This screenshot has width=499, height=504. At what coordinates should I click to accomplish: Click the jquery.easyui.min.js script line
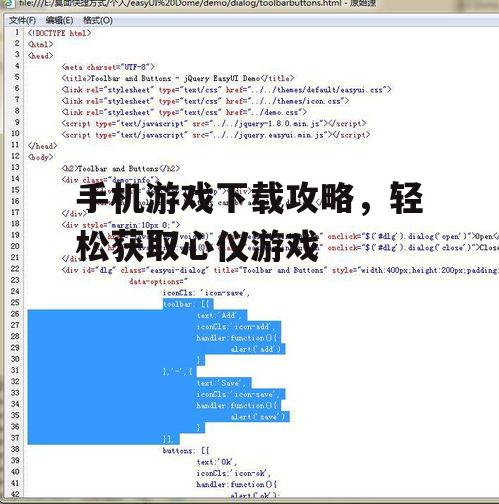(x=216, y=135)
